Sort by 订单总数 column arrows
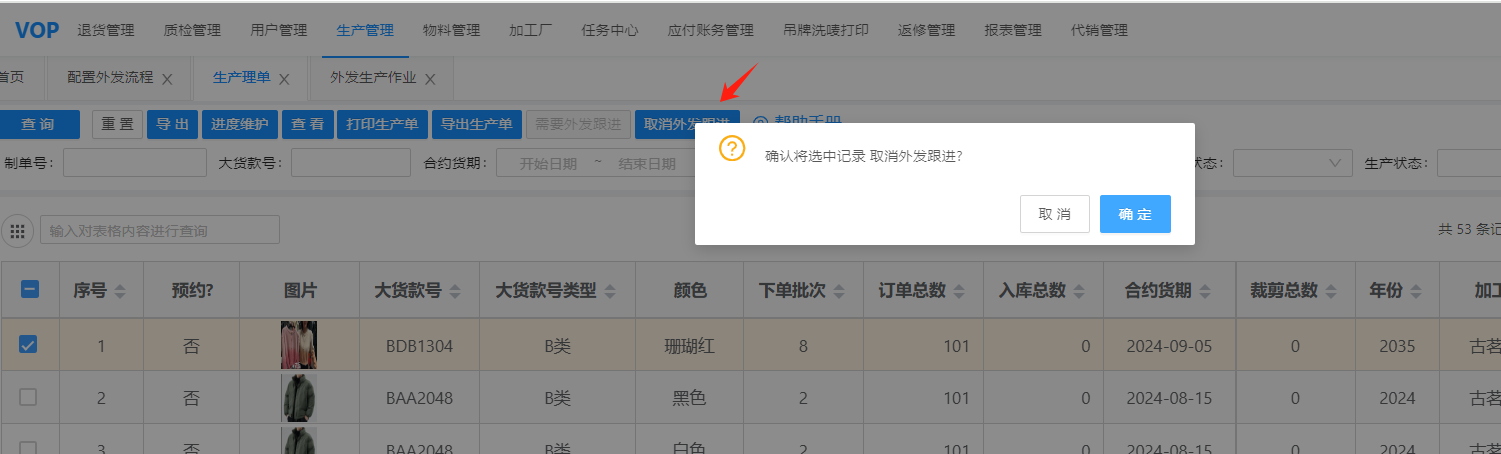 [959, 291]
